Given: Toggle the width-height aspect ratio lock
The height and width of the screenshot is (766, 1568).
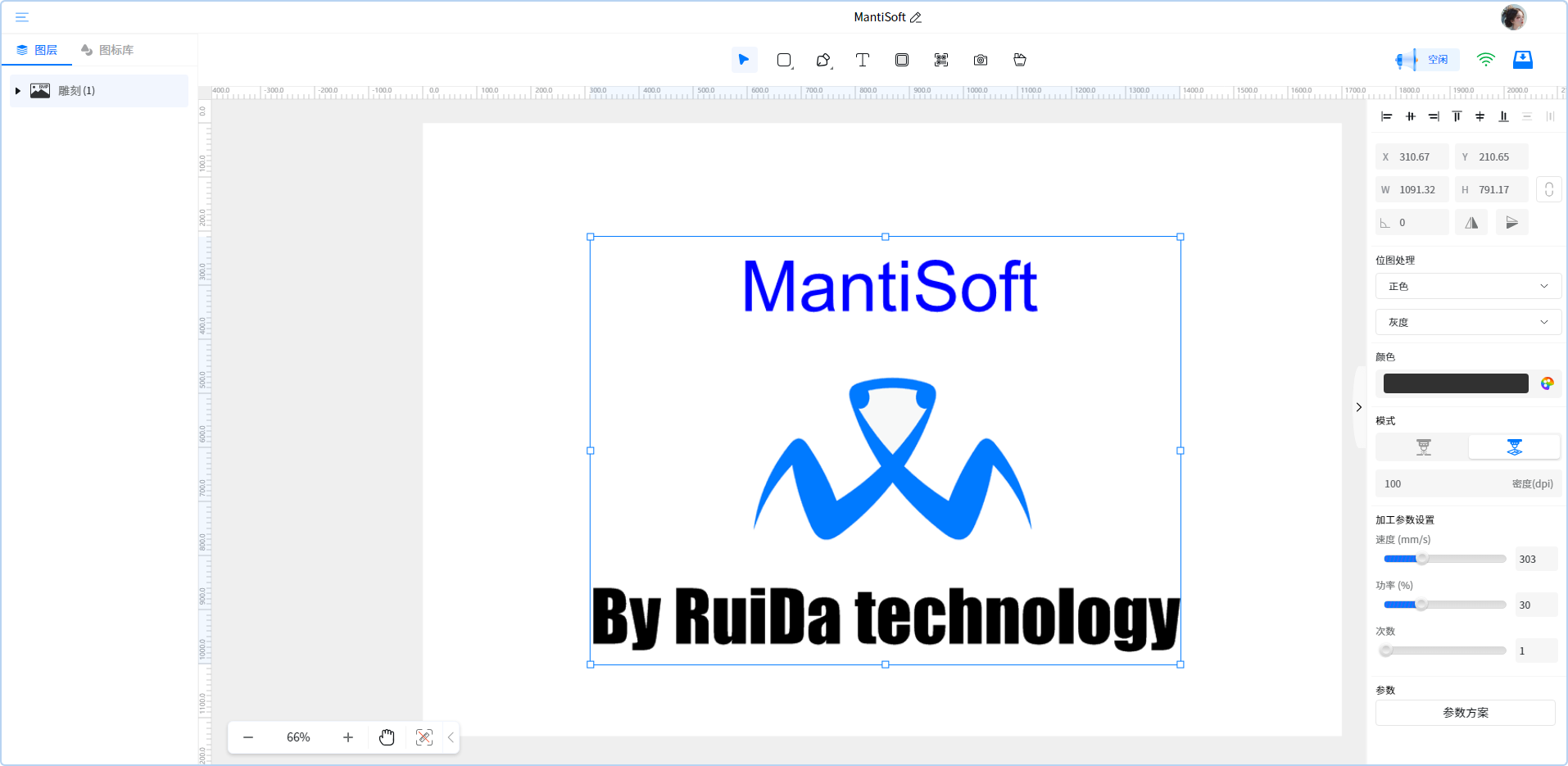Looking at the screenshot, I should pyautogui.click(x=1549, y=189).
